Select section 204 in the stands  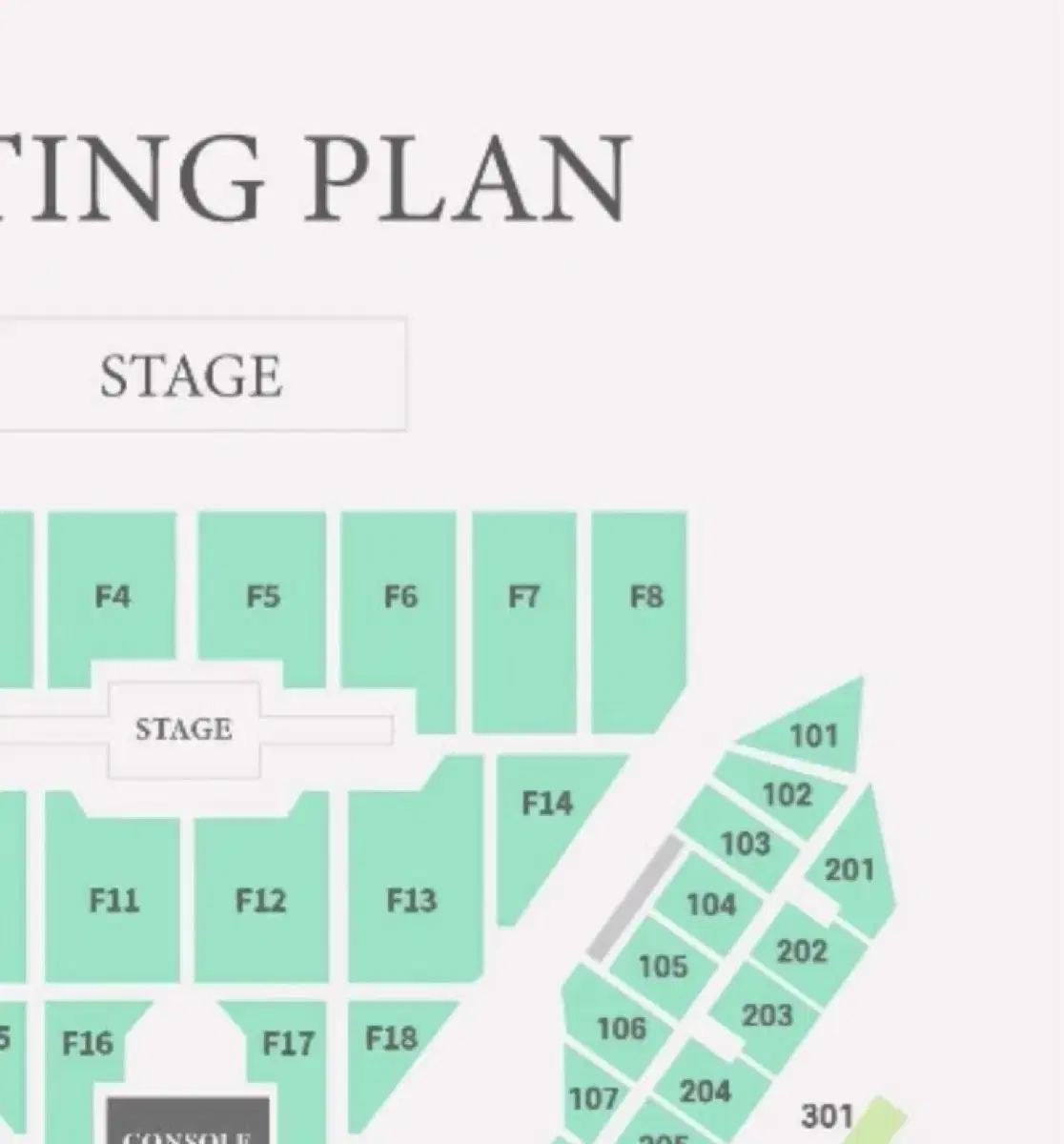(705, 1090)
